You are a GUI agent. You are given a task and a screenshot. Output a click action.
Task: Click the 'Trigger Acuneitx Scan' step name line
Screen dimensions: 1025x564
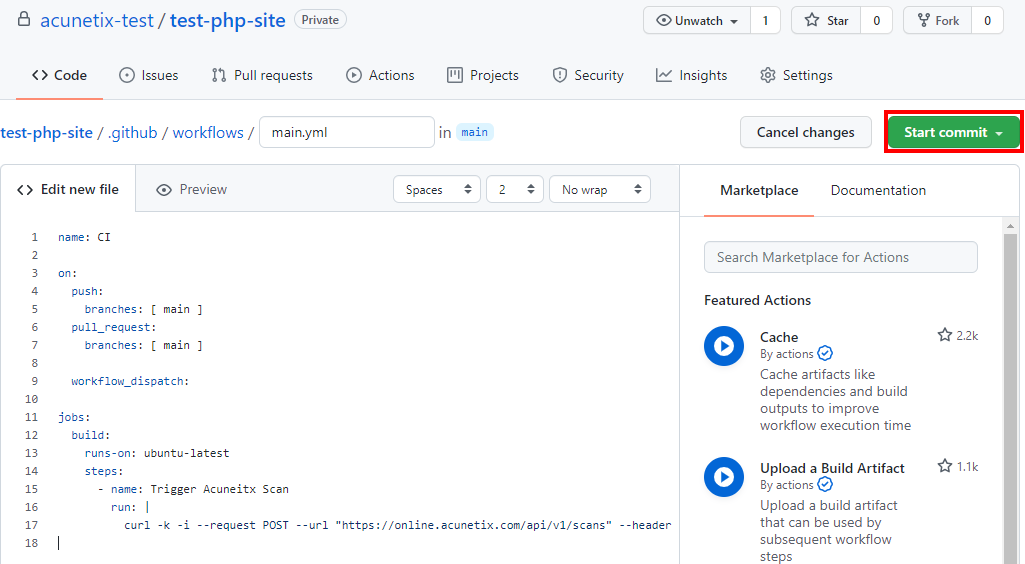(193, 489)
